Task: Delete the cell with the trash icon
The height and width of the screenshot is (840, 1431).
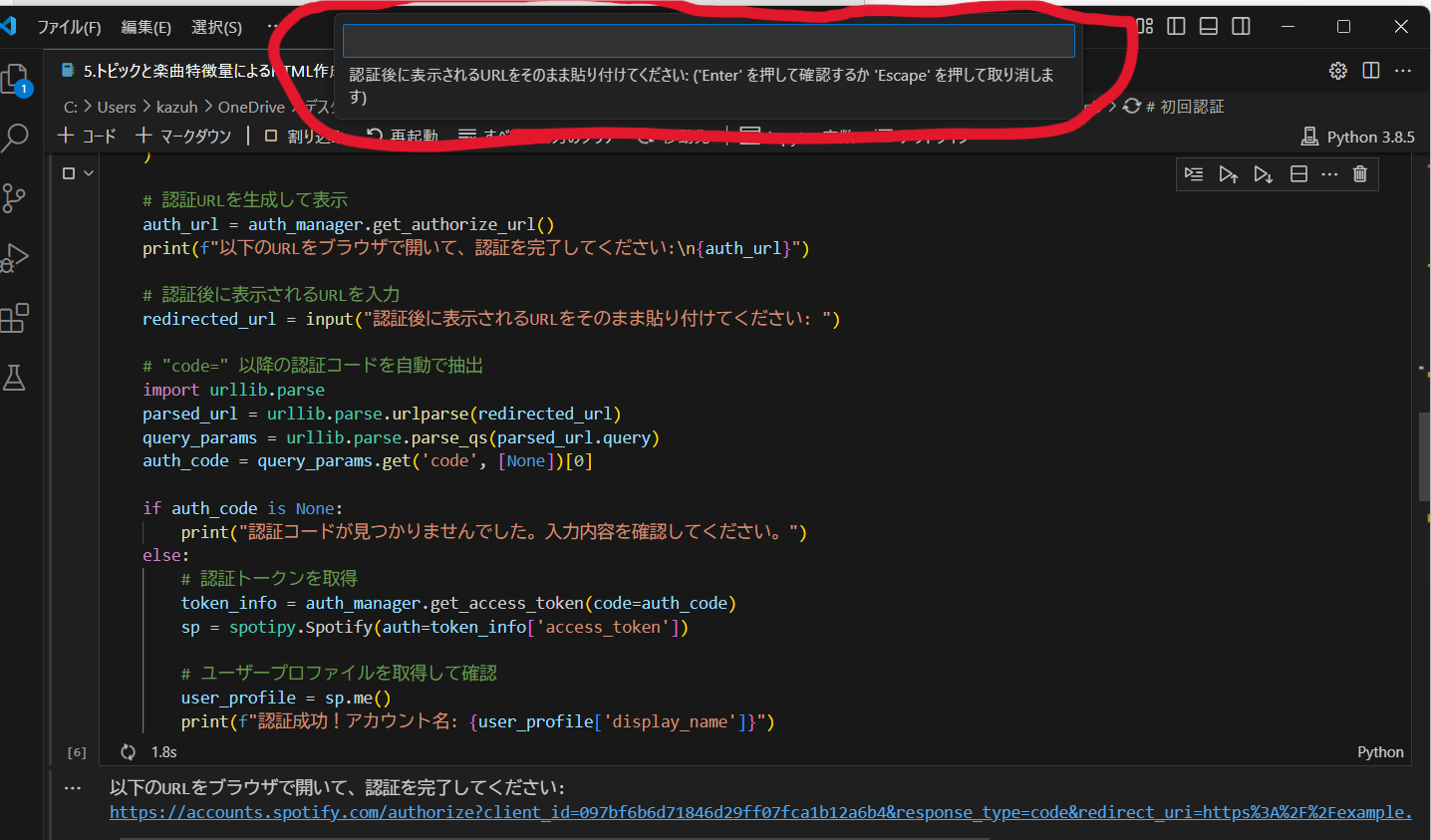Action: 1360,173
